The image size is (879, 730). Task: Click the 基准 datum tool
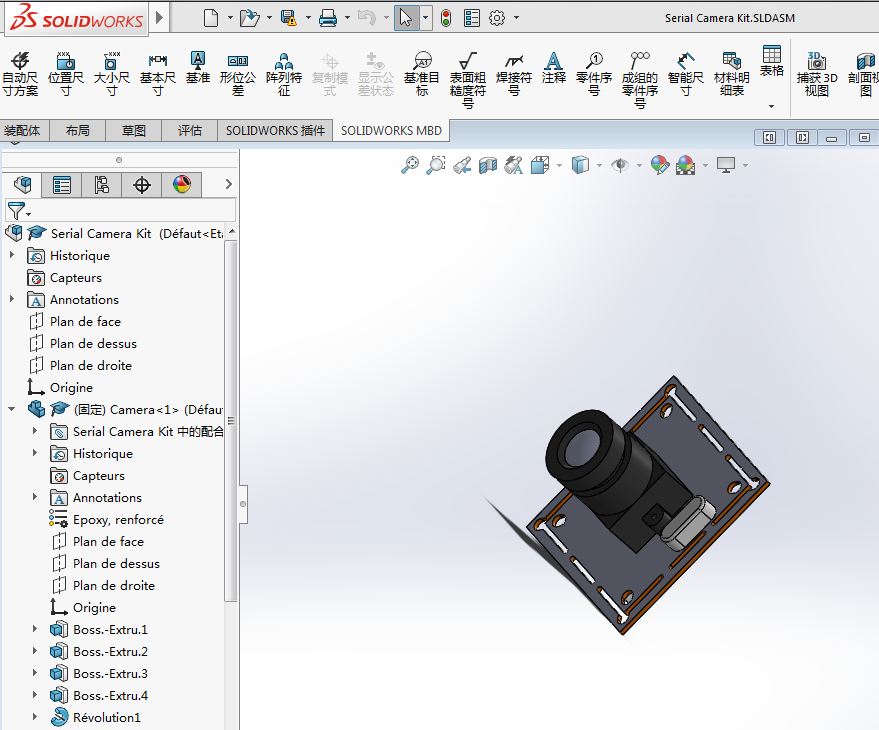coord(198,68)
